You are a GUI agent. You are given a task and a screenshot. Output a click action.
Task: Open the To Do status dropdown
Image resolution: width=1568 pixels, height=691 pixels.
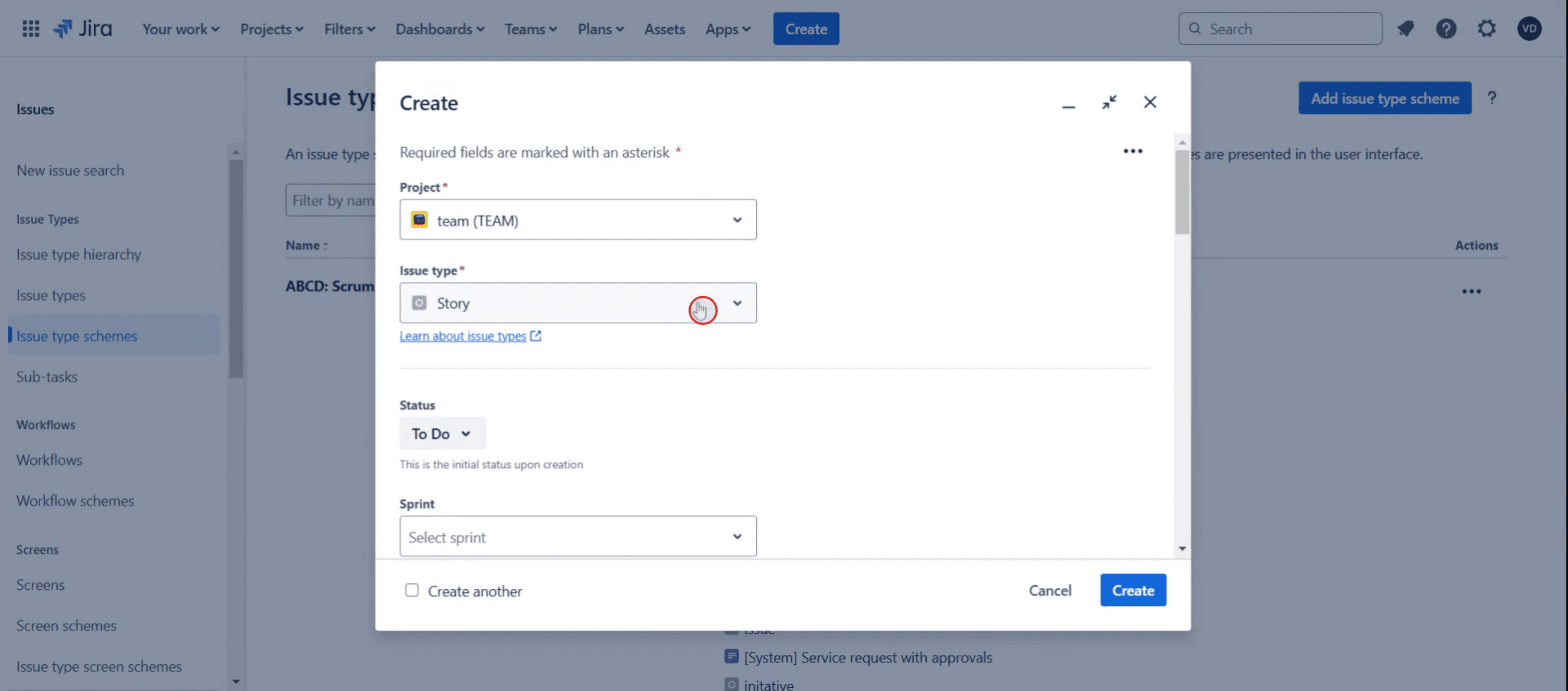click(442, 433)
